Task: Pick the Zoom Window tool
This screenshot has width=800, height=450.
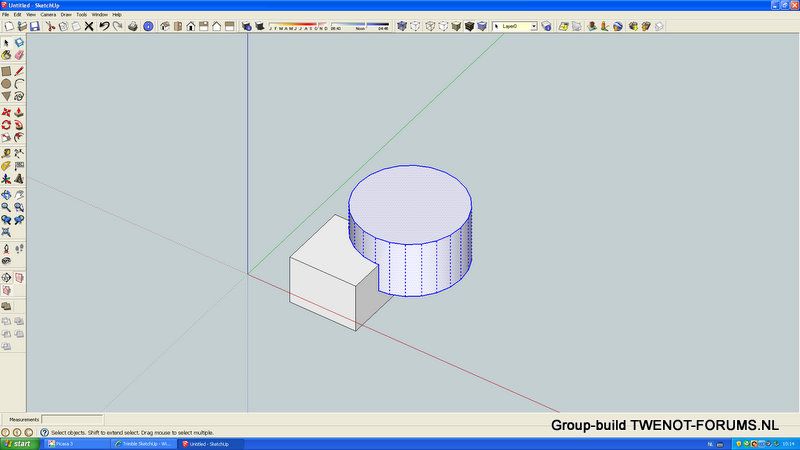Action: click(x=19, y=207)
